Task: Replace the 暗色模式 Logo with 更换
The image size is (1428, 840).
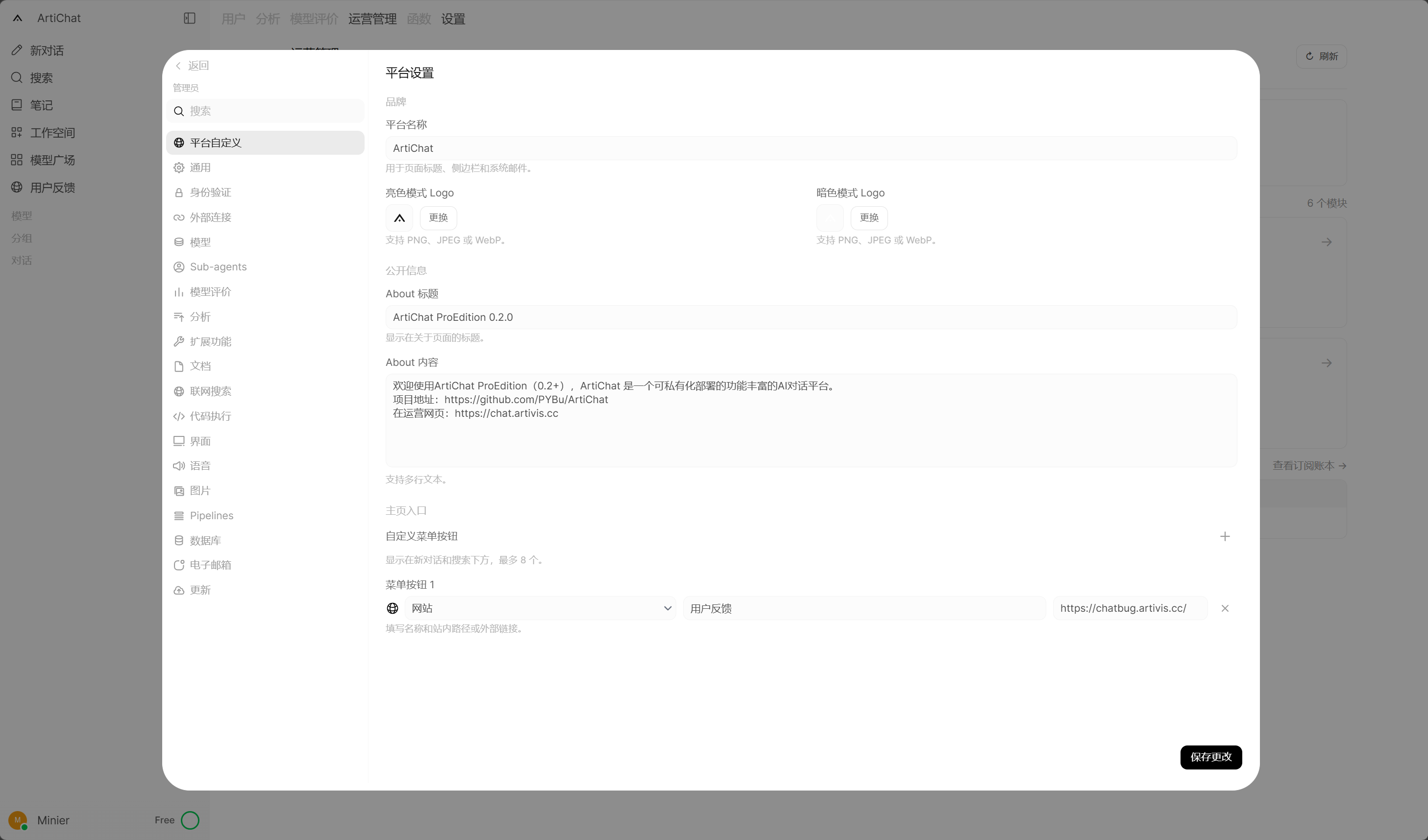Action: pos(869,217)
